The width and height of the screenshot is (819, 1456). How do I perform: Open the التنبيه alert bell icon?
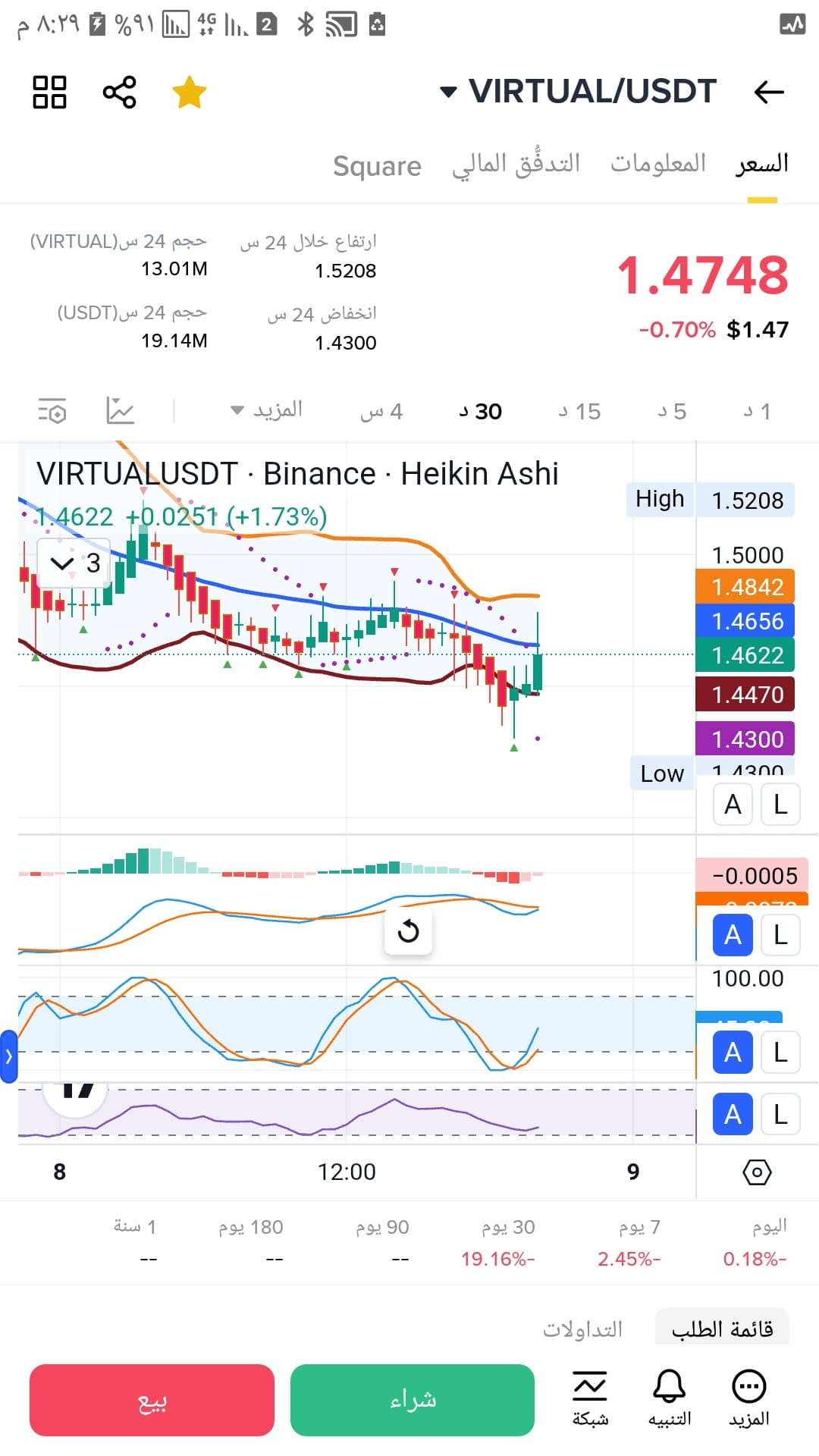[670, 1398]
